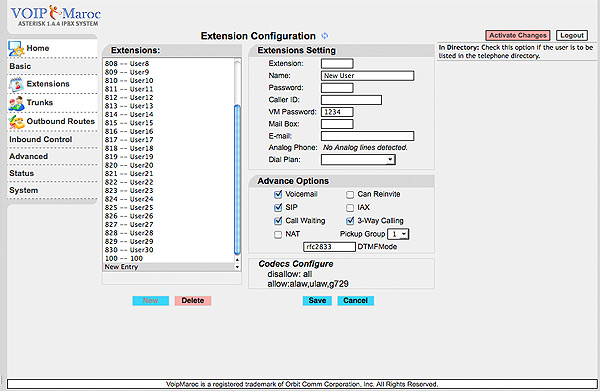This screenshot has height=391, width=600.
Task: Disable the Call Waiting checkbox
Action: click(278, 221)
